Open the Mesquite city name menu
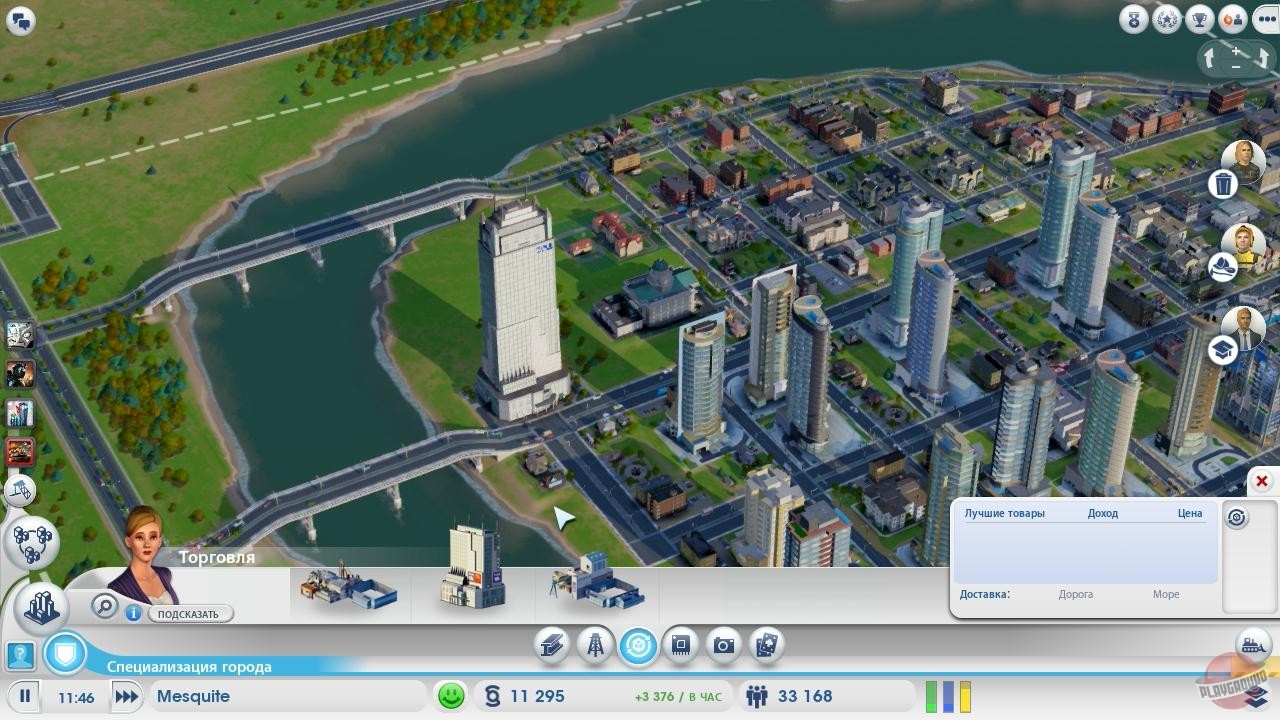1280x720 pixels. coord(196,696)
